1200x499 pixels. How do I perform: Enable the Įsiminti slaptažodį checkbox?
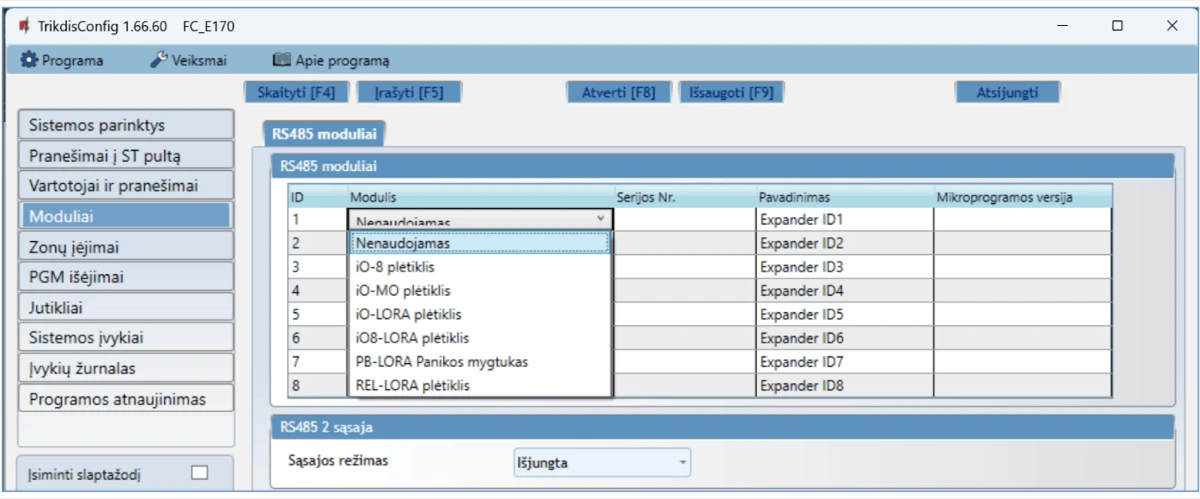pos(199,472)
